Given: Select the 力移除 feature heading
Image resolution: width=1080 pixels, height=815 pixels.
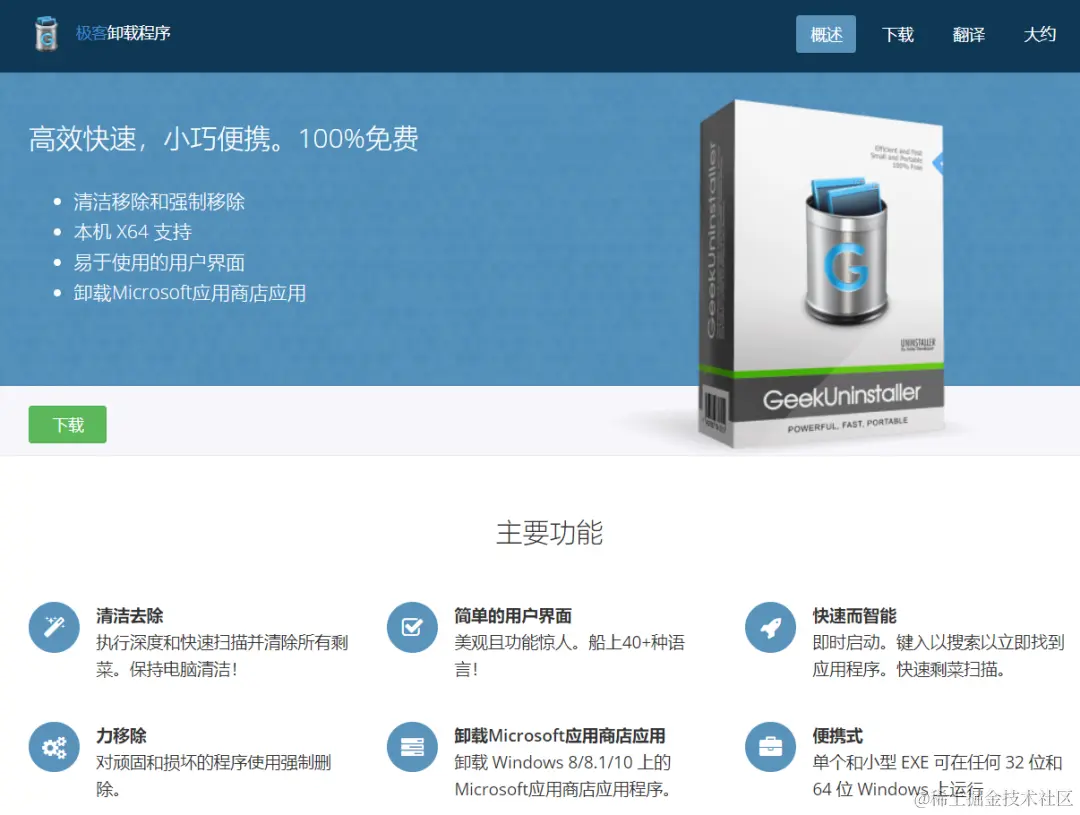Looking at the screenshot, I should point(121,735).
